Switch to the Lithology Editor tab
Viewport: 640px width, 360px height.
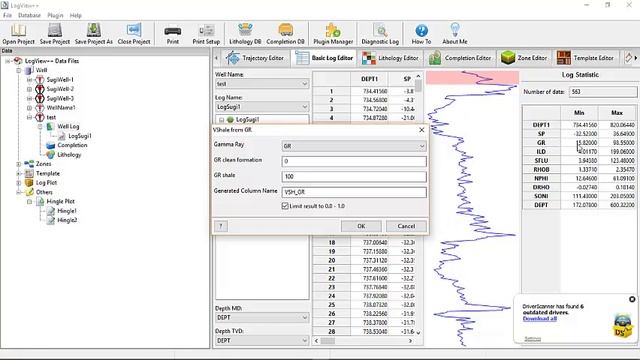tap(390, 58)
